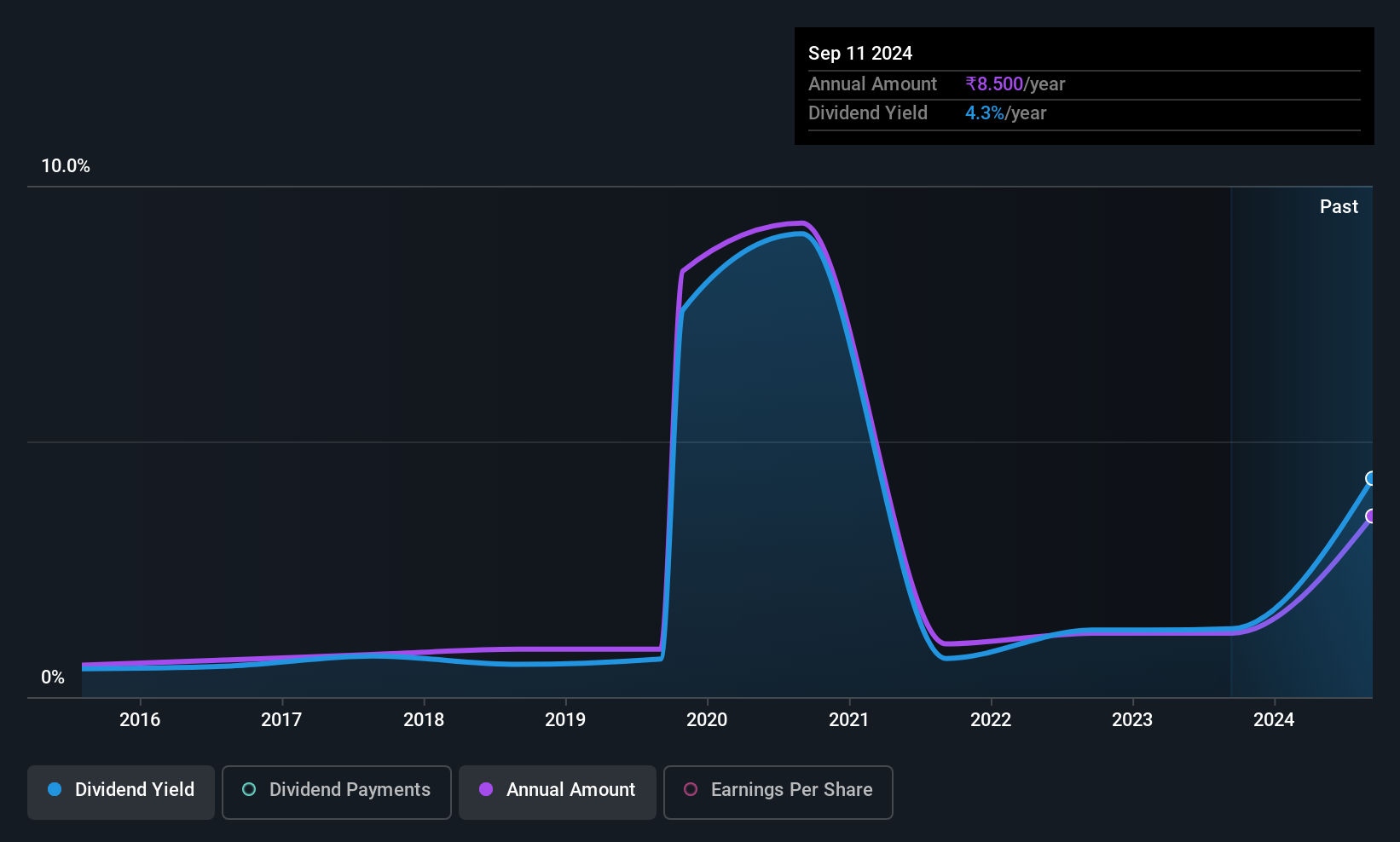Image resolution: width=1400 pixels, height=842 pixels.
Task: Click the 2016 x-axis label
Action: (140, 720)
